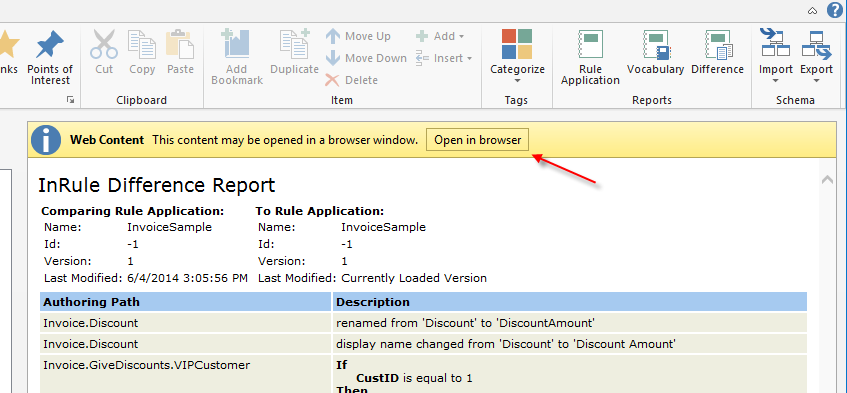Image resolution: width=847 pixels, height=393 pixels.
Task: Click Move Down in Item group
Action: pos(366,58)
